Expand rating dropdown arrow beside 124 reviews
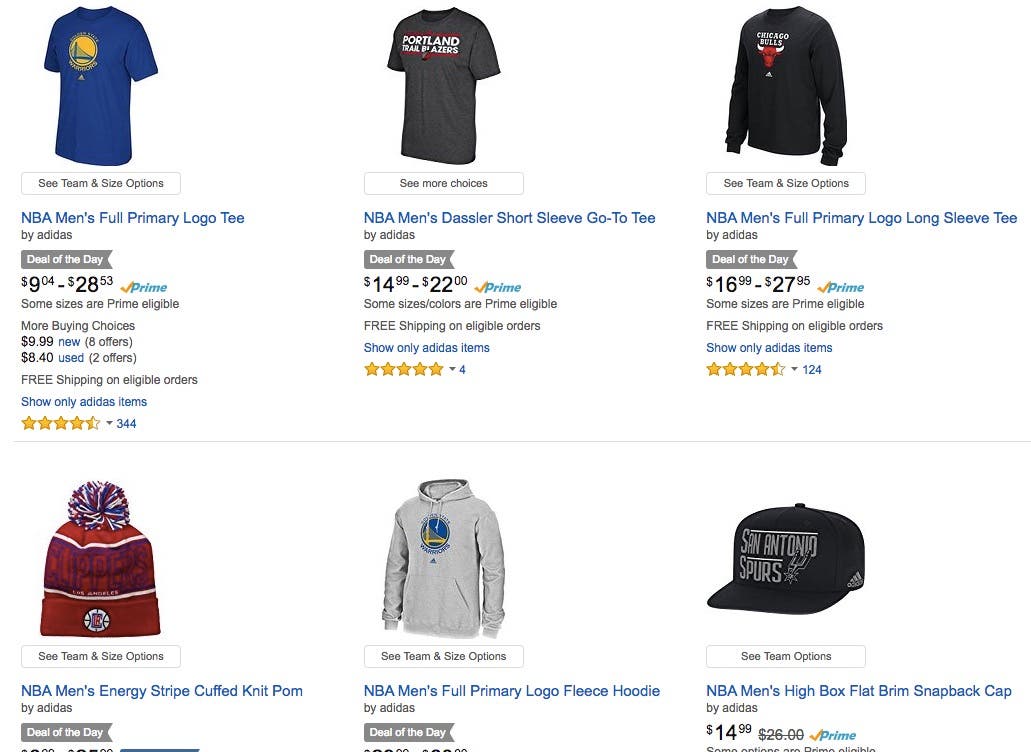This screenshot has height=752, width=1031. [x=795, y=370]
